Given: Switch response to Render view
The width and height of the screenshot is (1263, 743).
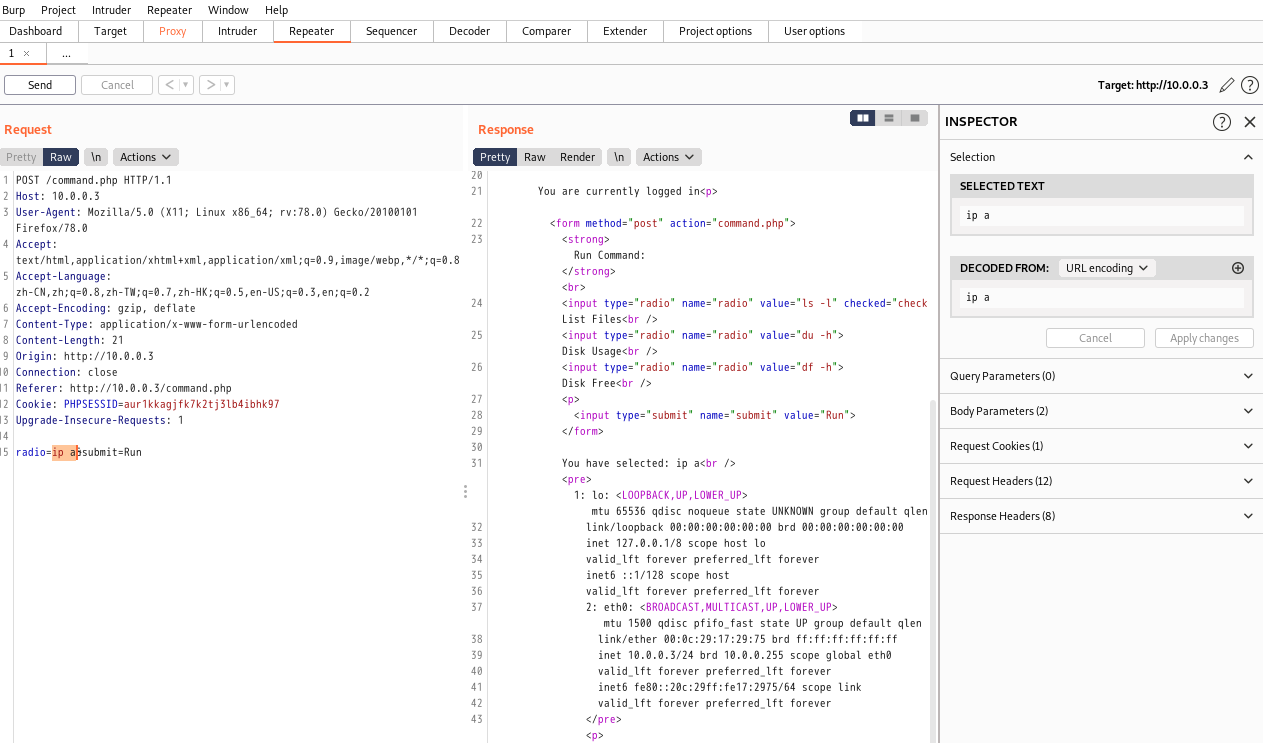Looking at the screenshot, I should click(x=577, y=157).
